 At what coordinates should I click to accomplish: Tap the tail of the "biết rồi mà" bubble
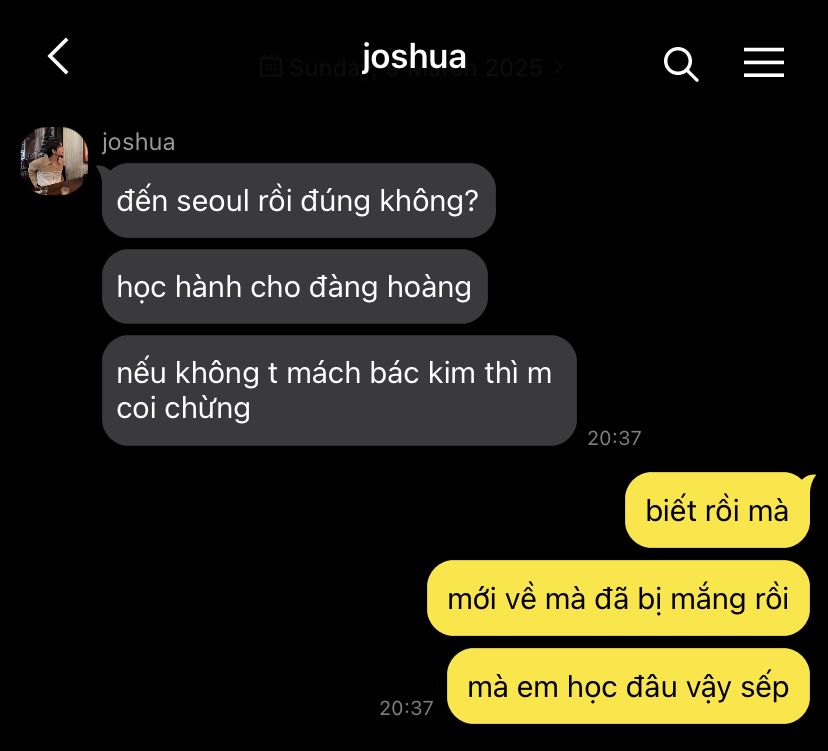[808, 480]
